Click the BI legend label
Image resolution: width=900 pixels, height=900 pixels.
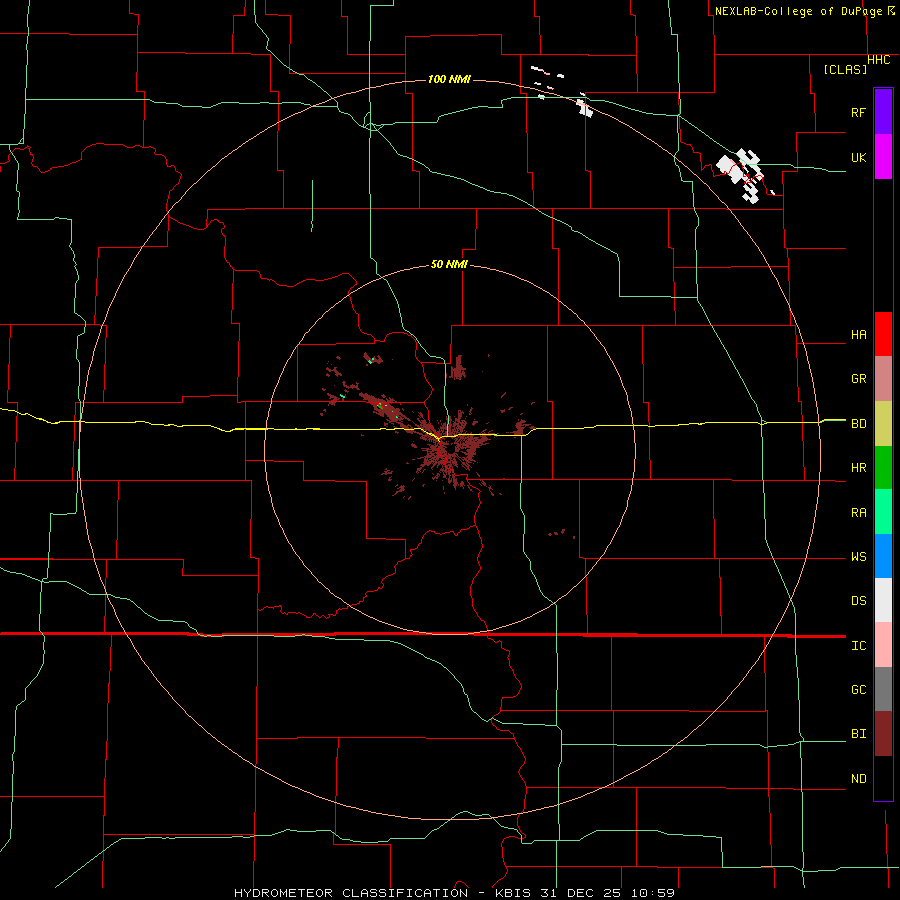click(859, 734)
